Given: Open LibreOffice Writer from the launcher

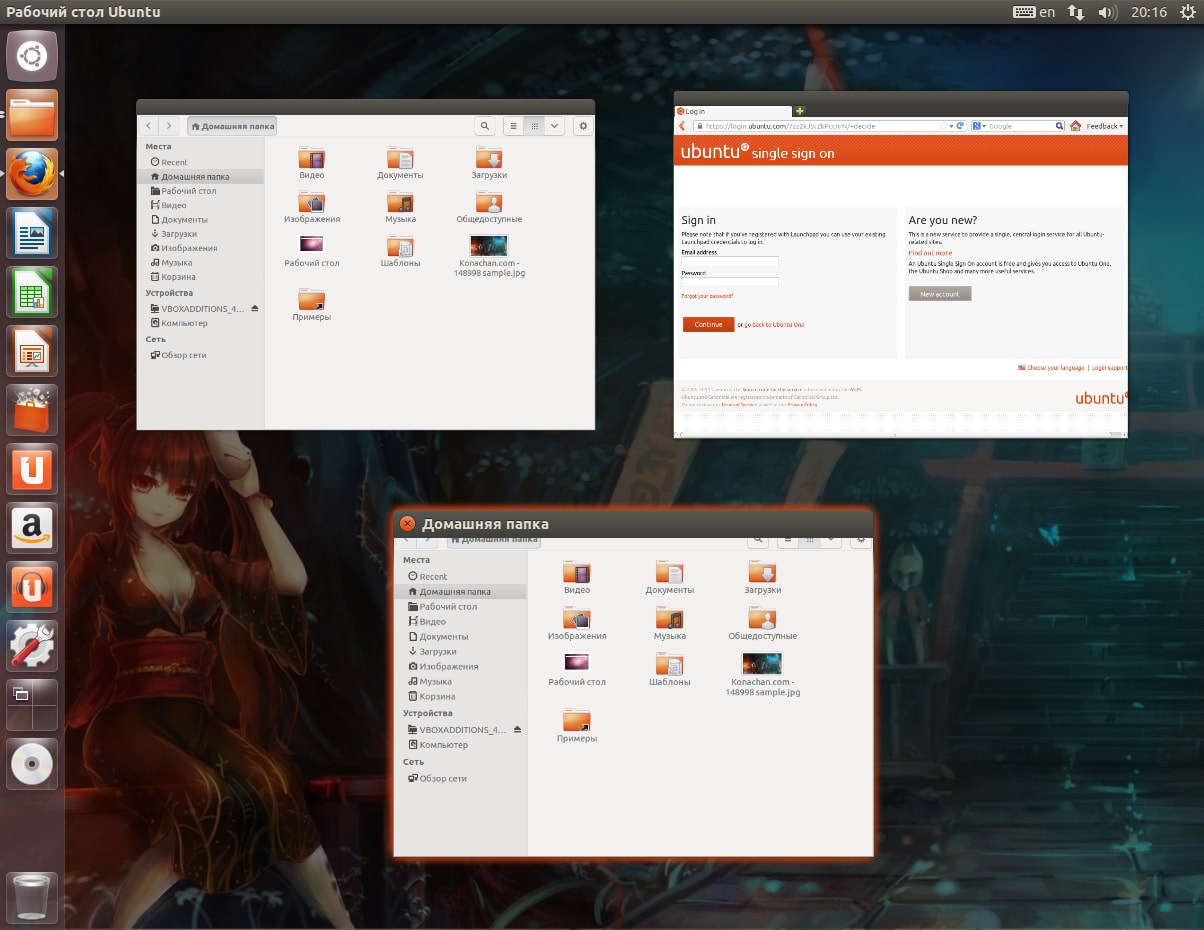Looking at the screenshot, I should click(x=32, y=233).
